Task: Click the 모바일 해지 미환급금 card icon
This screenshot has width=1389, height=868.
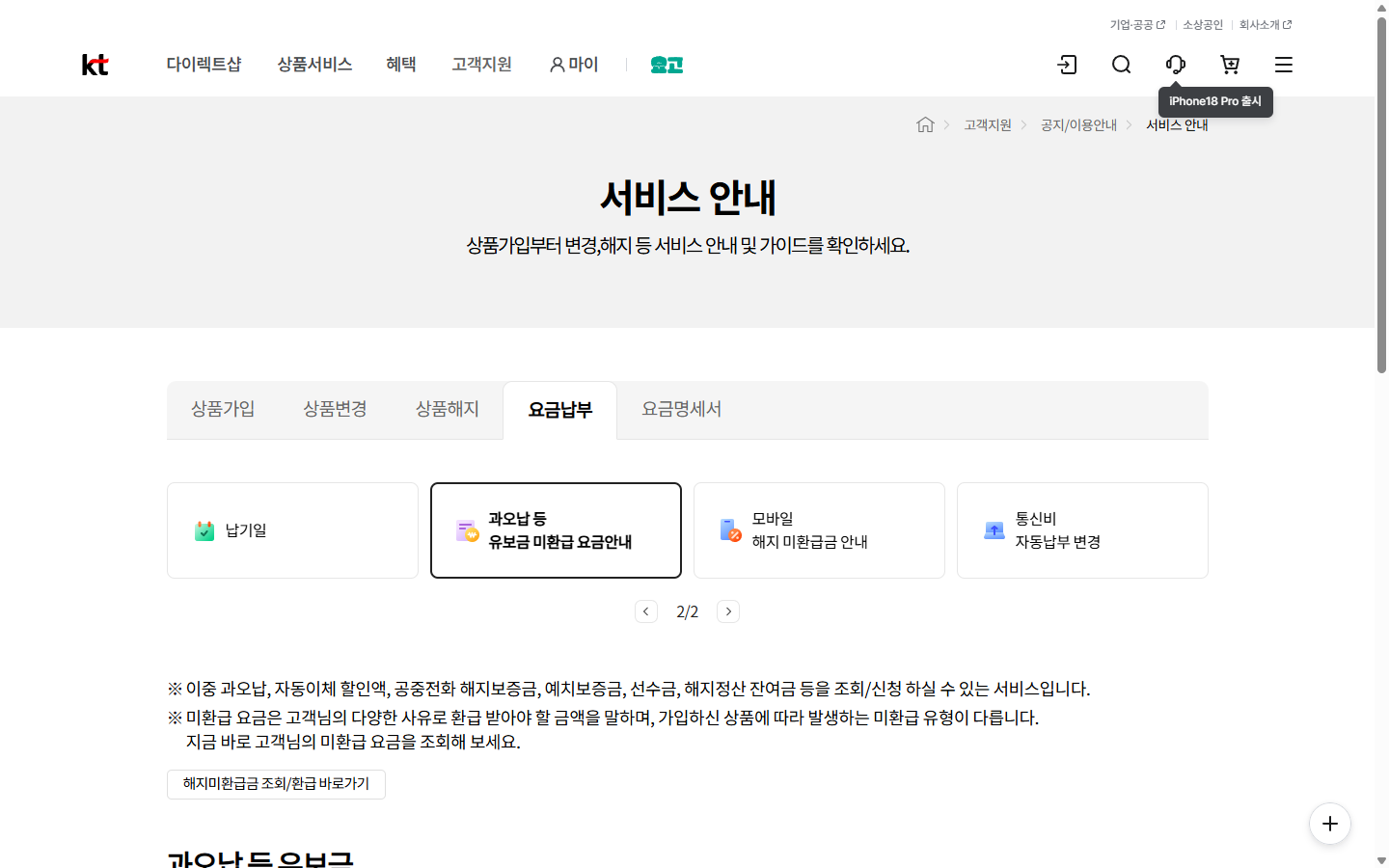Action: tap(731, 530)
